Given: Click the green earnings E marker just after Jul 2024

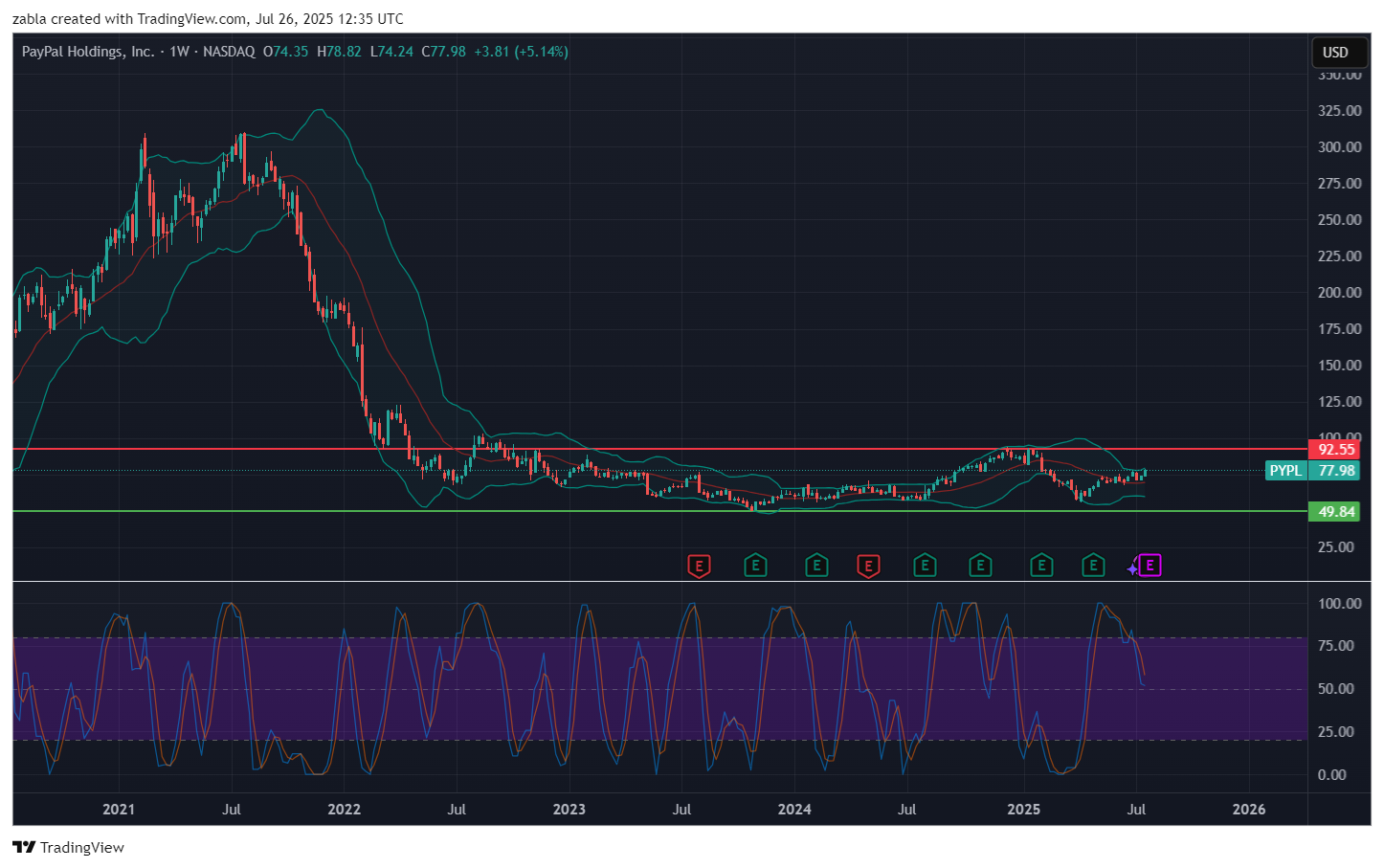Looking at the screenshot, I should 925,566.
